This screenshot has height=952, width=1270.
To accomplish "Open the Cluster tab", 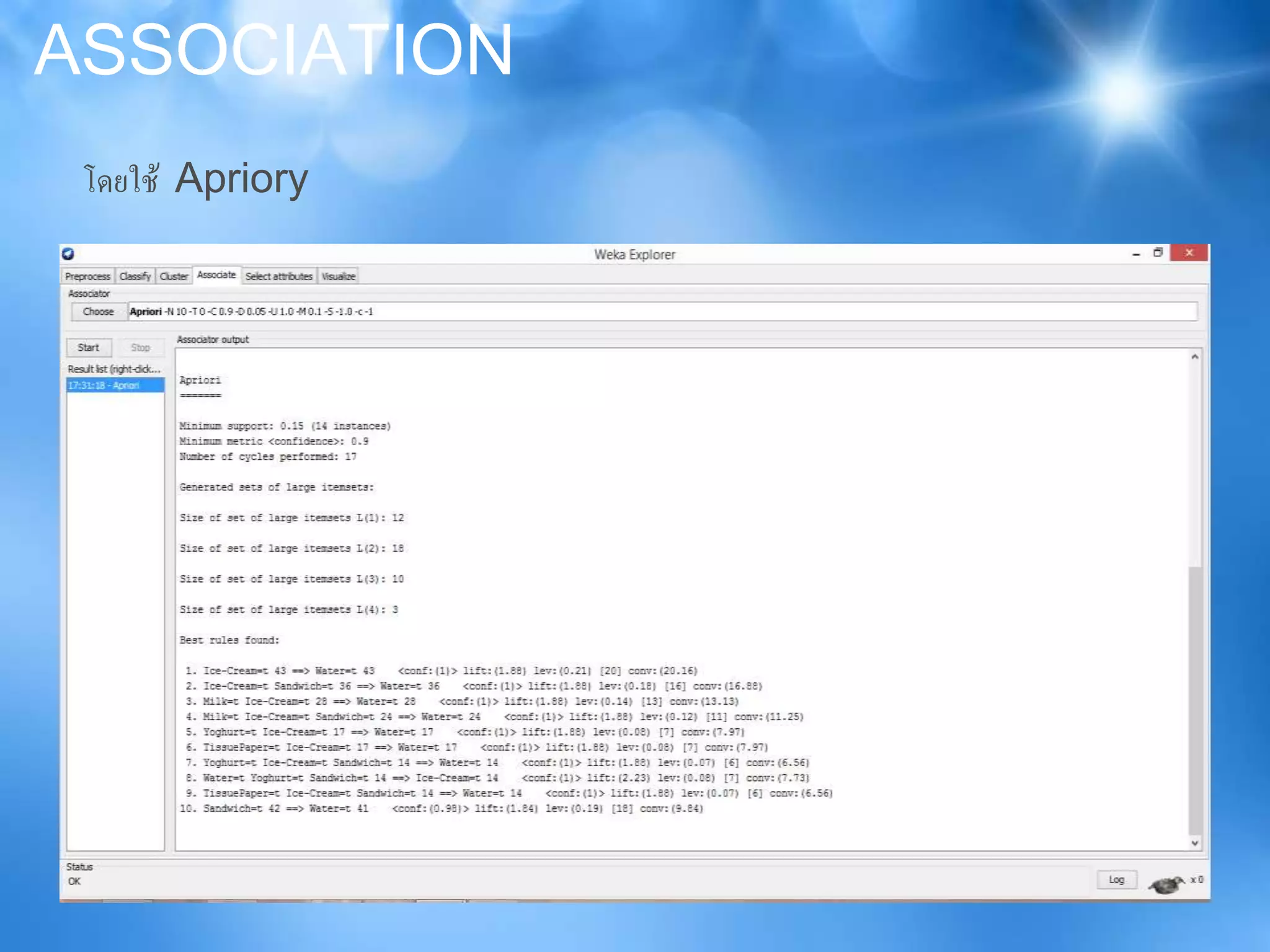I will [174, 276].
